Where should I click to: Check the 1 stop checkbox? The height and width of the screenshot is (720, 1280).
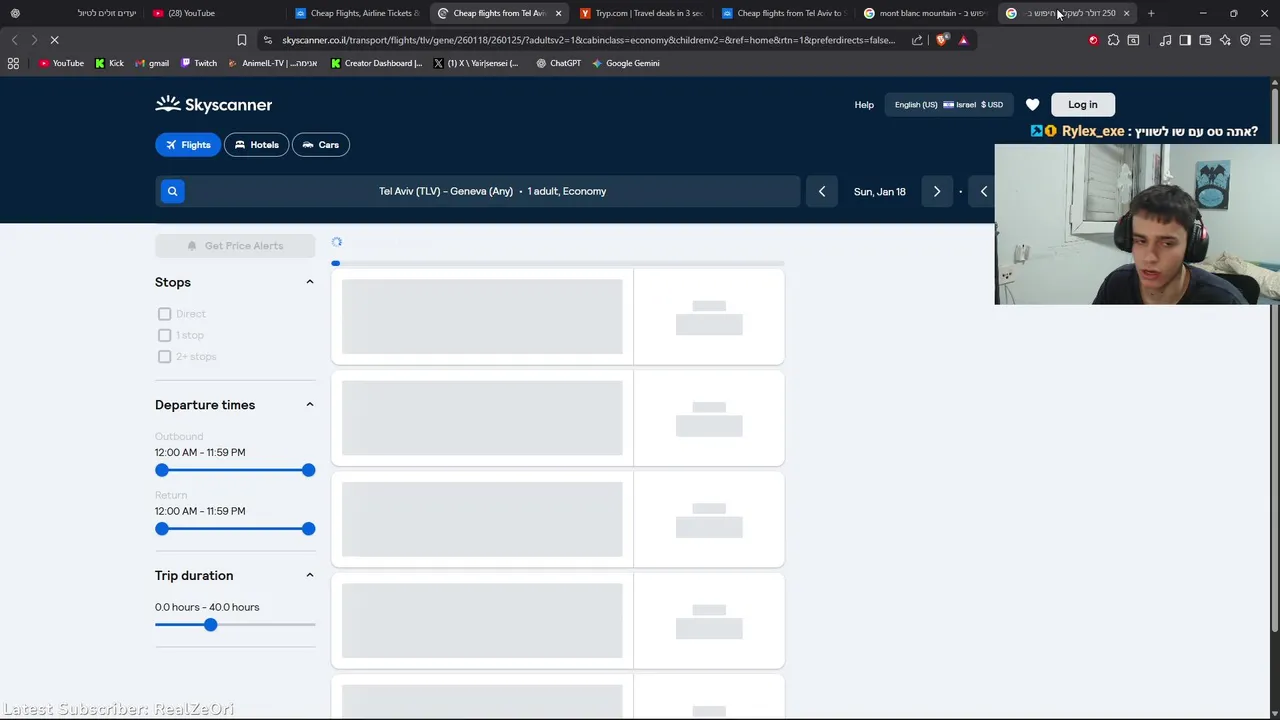tap(164, 335)
